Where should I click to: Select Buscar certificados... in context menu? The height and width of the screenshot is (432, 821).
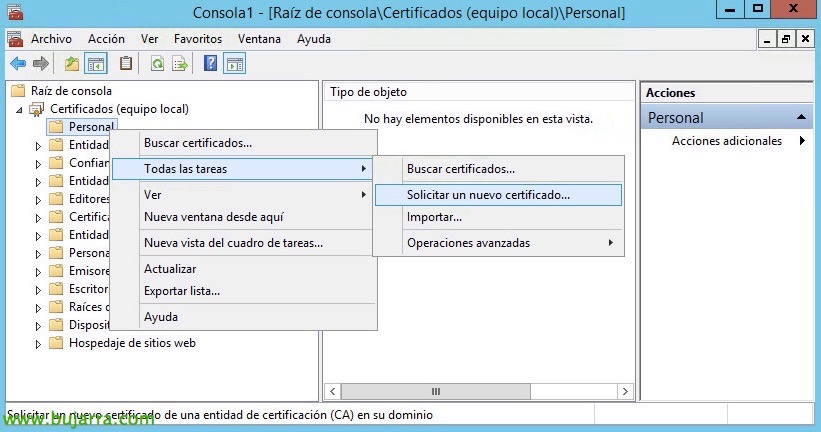[x=243, y=143]
